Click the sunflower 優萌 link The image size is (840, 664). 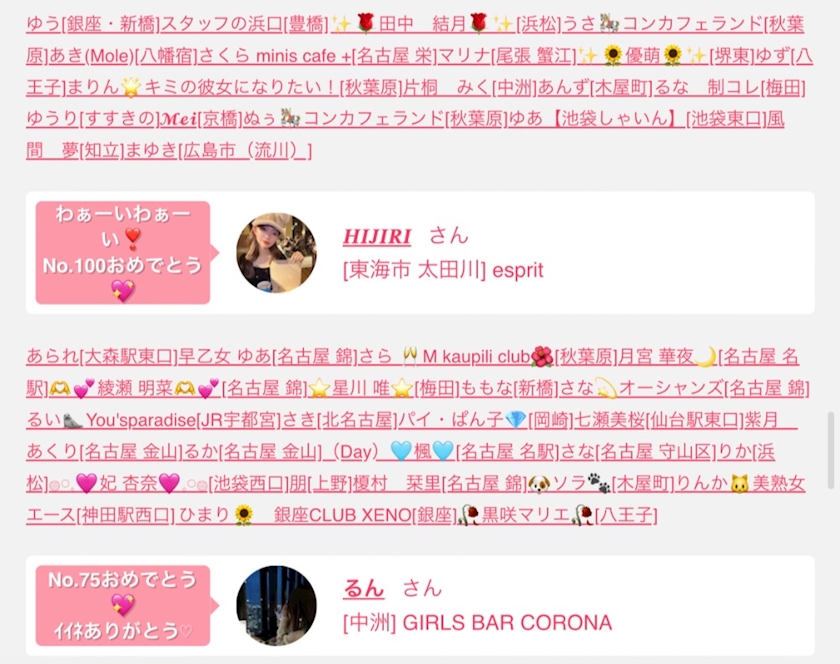pyautogui.click(x=643, y=56)
